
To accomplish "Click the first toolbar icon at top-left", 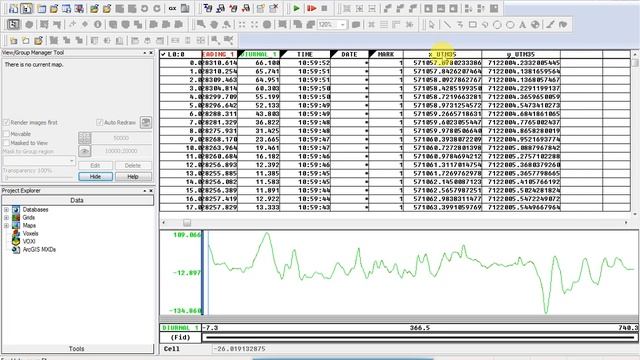I will point(13,8).
